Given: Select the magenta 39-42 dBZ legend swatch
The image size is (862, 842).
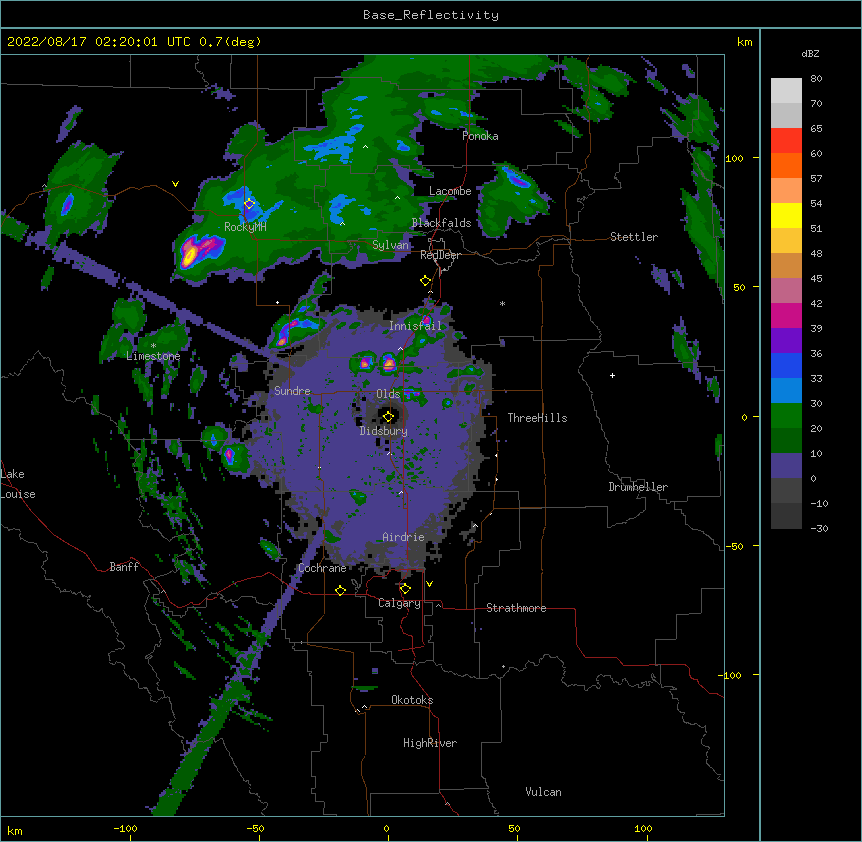Looking at the screenshot, I should pyautogui.click(x=786, y=315).
